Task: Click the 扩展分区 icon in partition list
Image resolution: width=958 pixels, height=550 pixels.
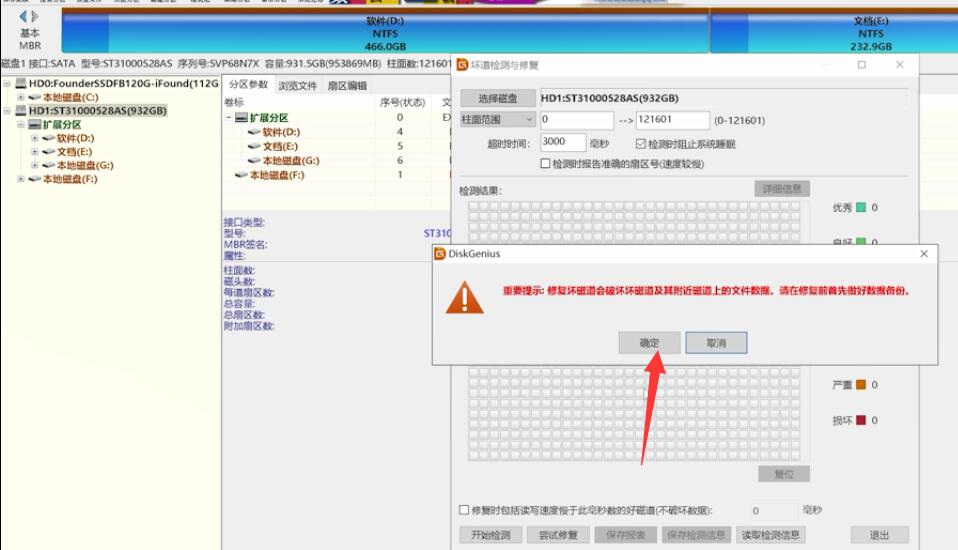Action: point(241,117)
